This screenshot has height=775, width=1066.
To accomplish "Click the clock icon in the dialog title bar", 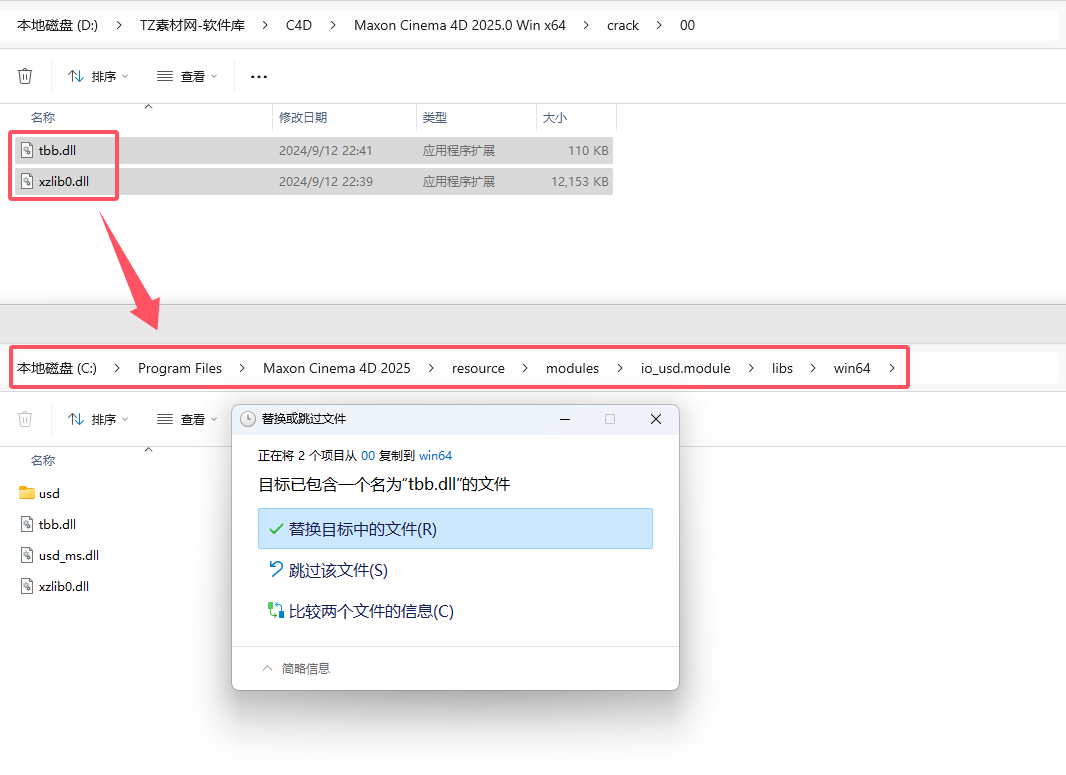I will coord(248,419).
